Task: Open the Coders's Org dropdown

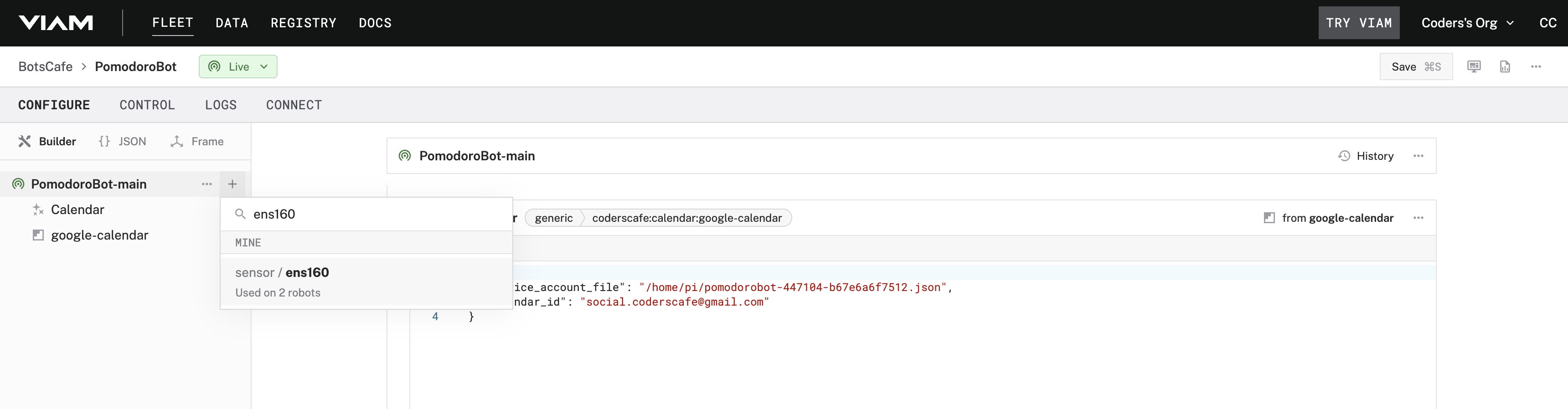Action: point(1467,23)
